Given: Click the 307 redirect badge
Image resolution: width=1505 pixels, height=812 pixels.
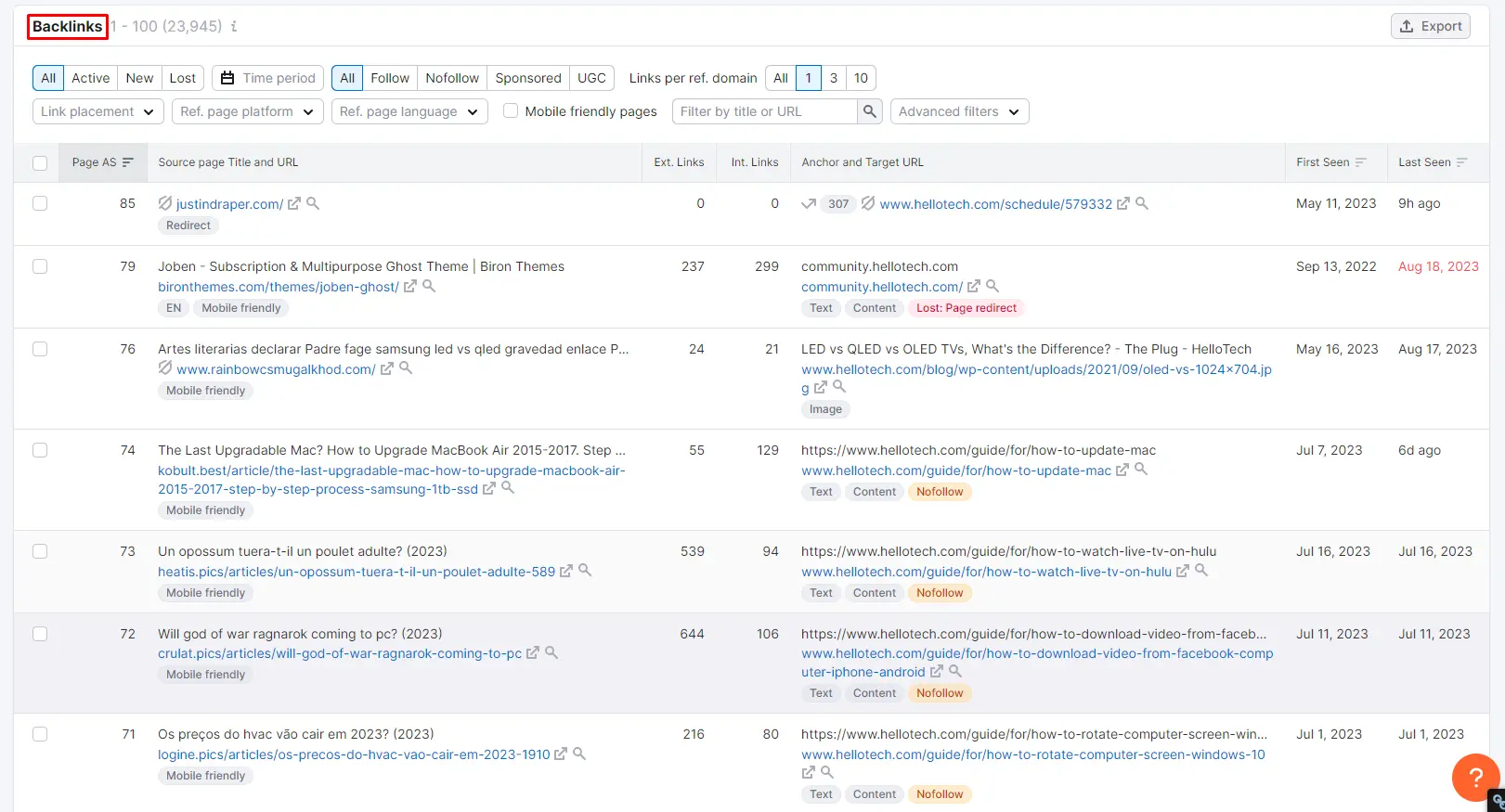Looking at the screenshot, I should 838,204.
